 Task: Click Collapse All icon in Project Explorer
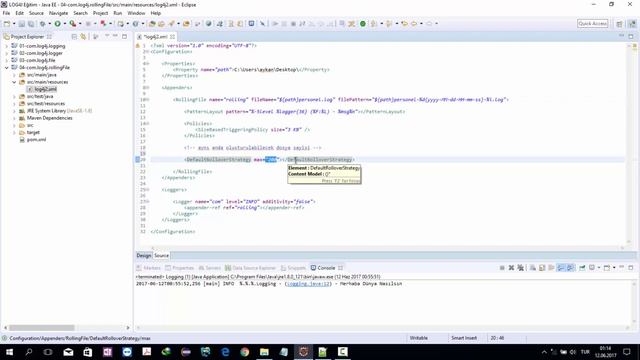click(x=74, y=37)
